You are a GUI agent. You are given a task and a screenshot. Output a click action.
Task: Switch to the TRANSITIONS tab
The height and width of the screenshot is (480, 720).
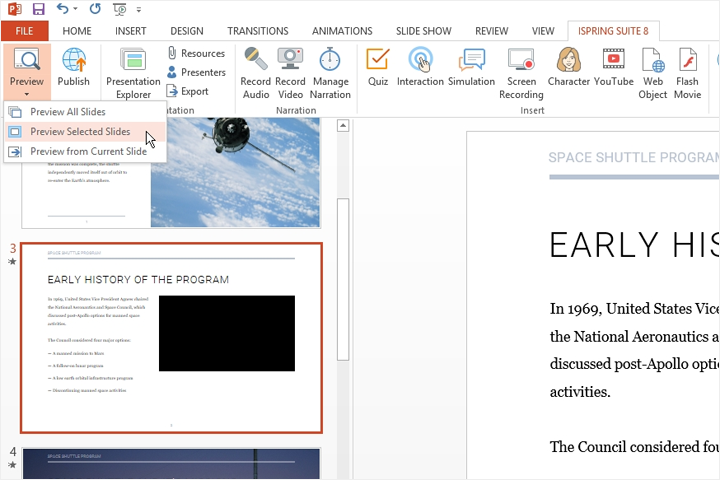[x=258, y=31]
